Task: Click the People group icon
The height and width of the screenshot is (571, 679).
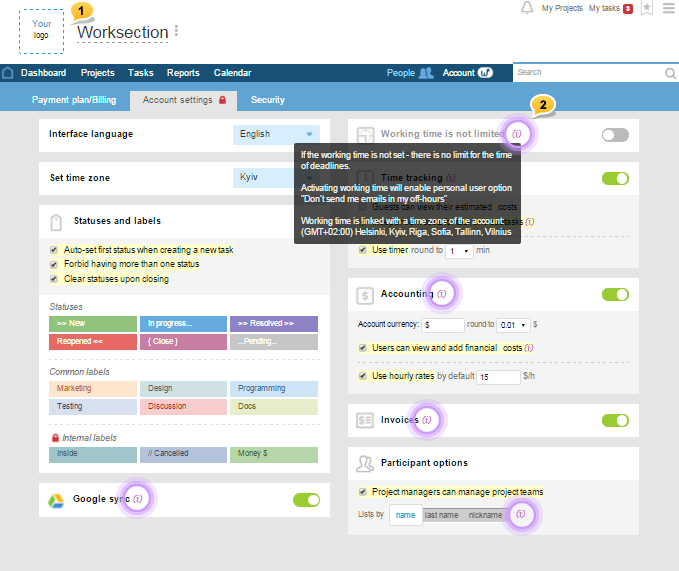Action: 426,73
